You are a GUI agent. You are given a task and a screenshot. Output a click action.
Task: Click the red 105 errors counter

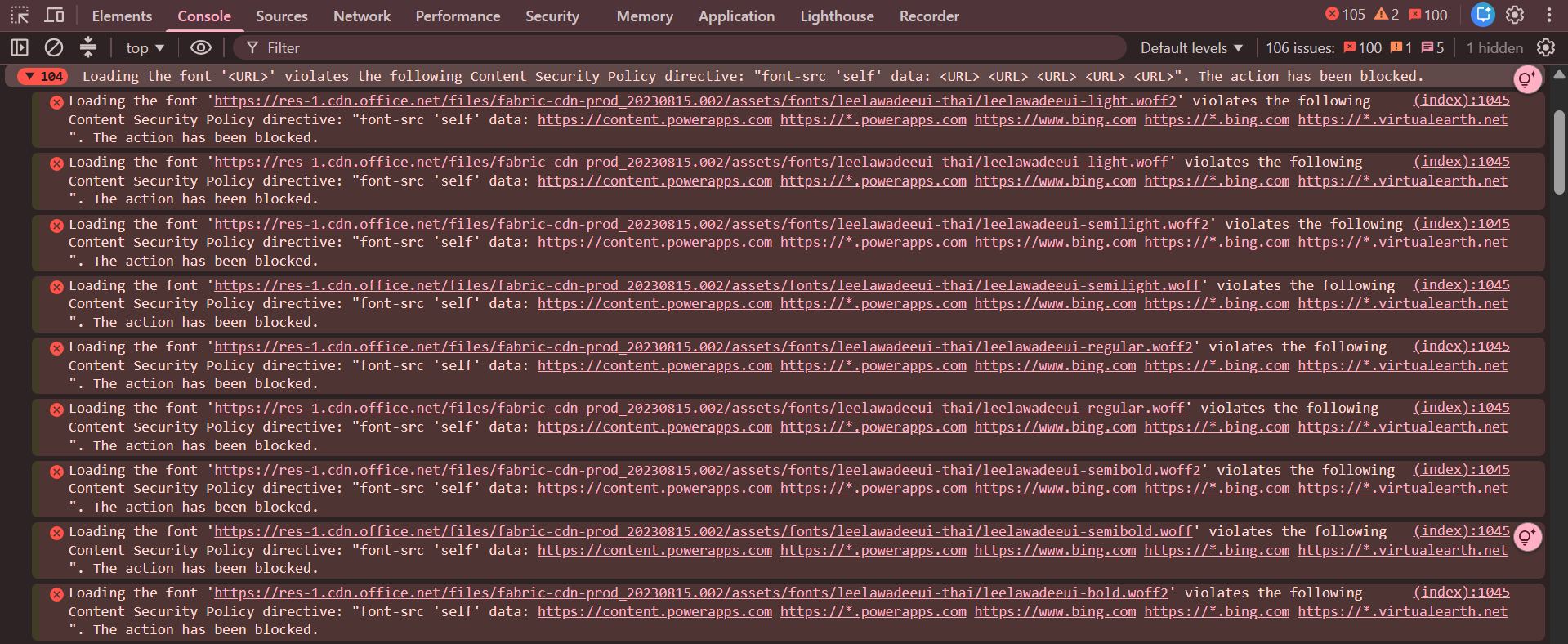click(x=1345, y=15)
